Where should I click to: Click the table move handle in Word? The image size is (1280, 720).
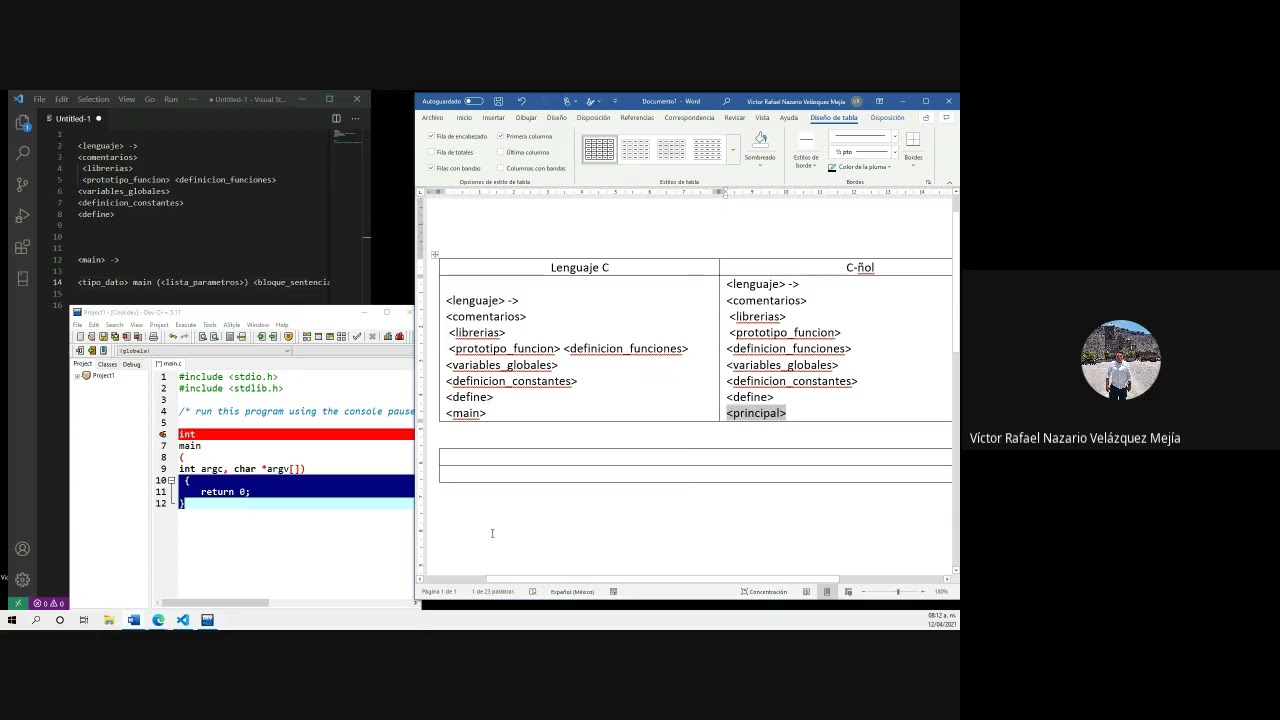pyautogui.click(x=435, y=255)
